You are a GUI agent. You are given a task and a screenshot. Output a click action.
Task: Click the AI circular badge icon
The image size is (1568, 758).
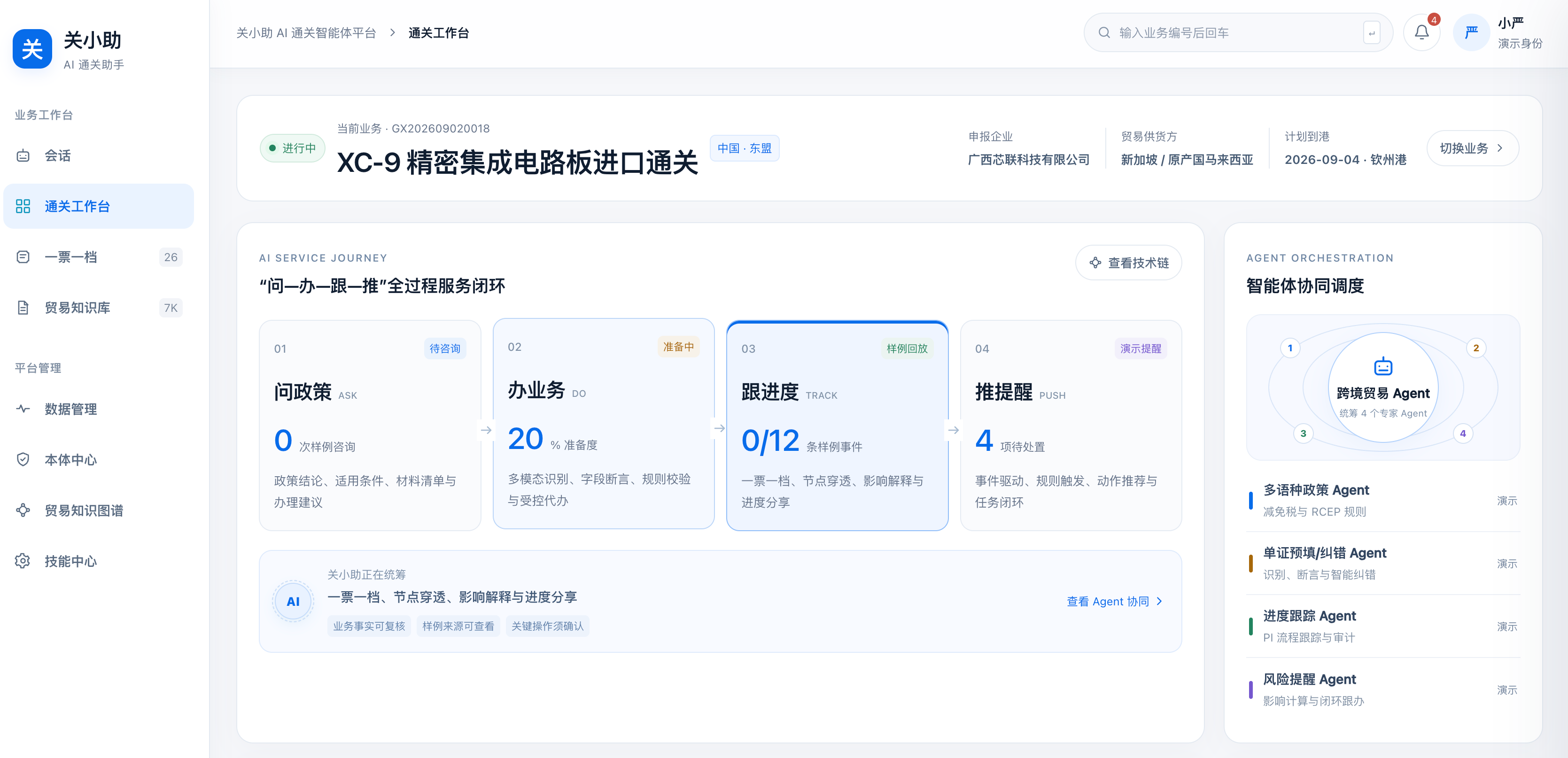click(294, 601)
